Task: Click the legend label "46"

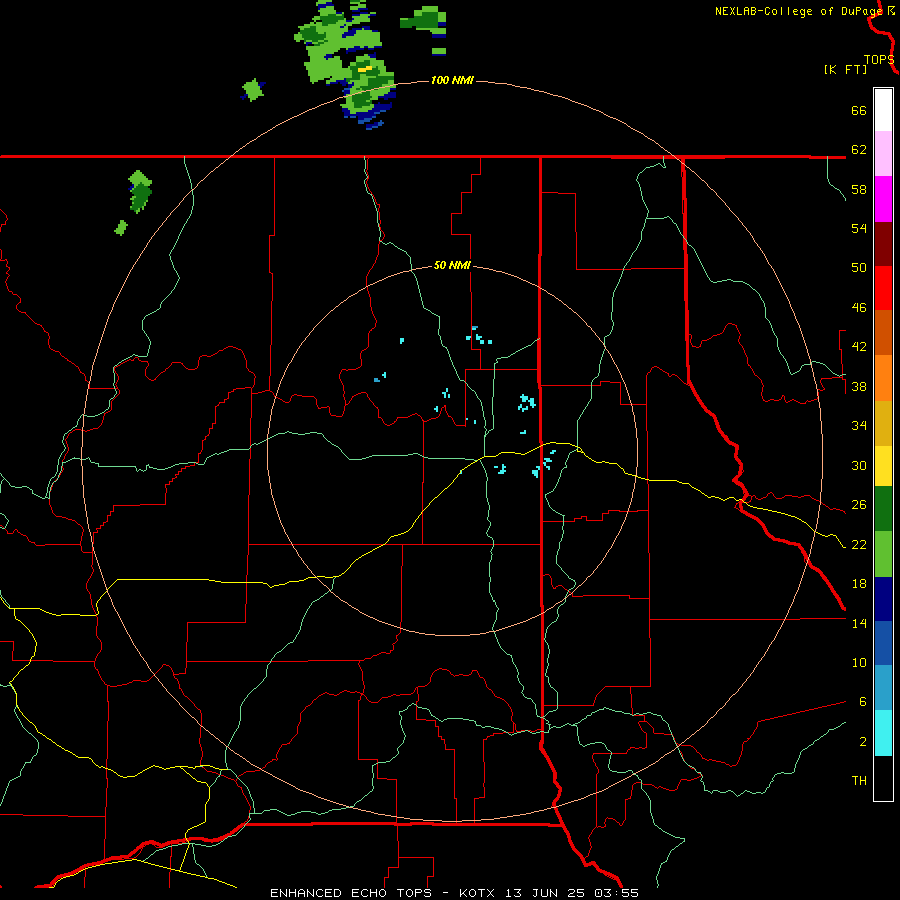Action: coord(859,307)
